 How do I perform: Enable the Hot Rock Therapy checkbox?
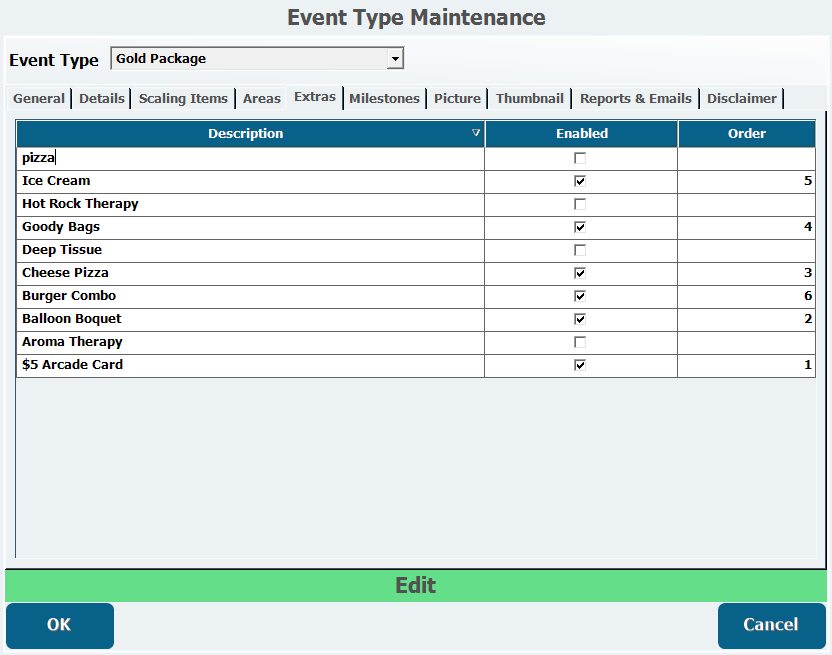[x=580, y=204]
